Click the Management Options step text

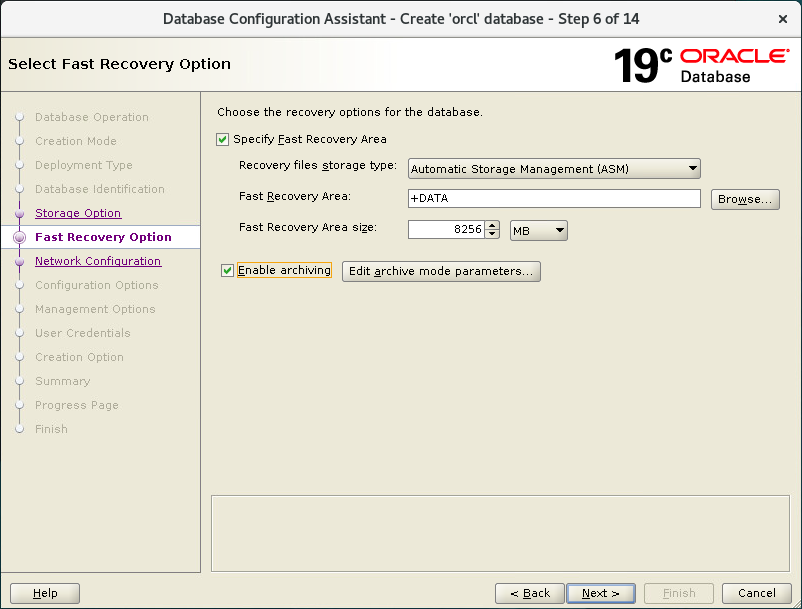95,309
